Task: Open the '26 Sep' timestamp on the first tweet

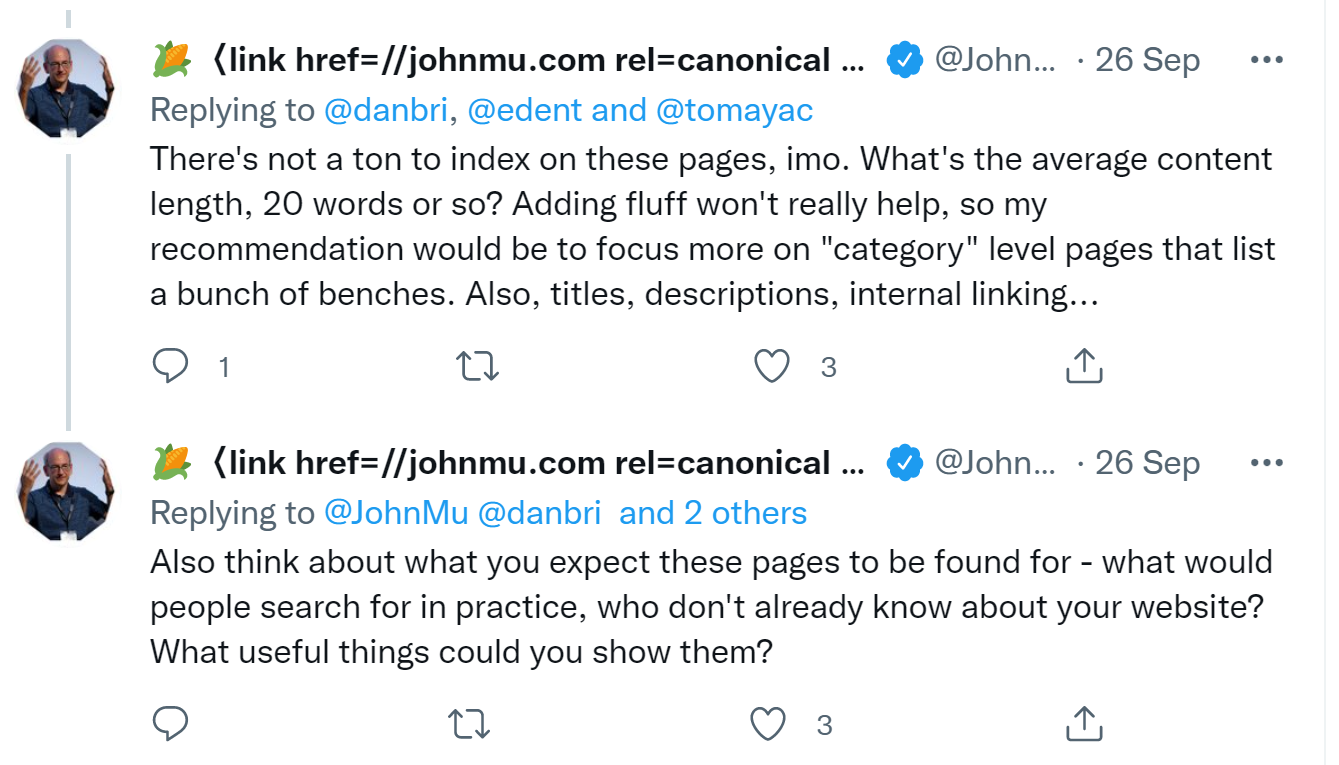Action: pyautogui.click(x=1148, y=59)
